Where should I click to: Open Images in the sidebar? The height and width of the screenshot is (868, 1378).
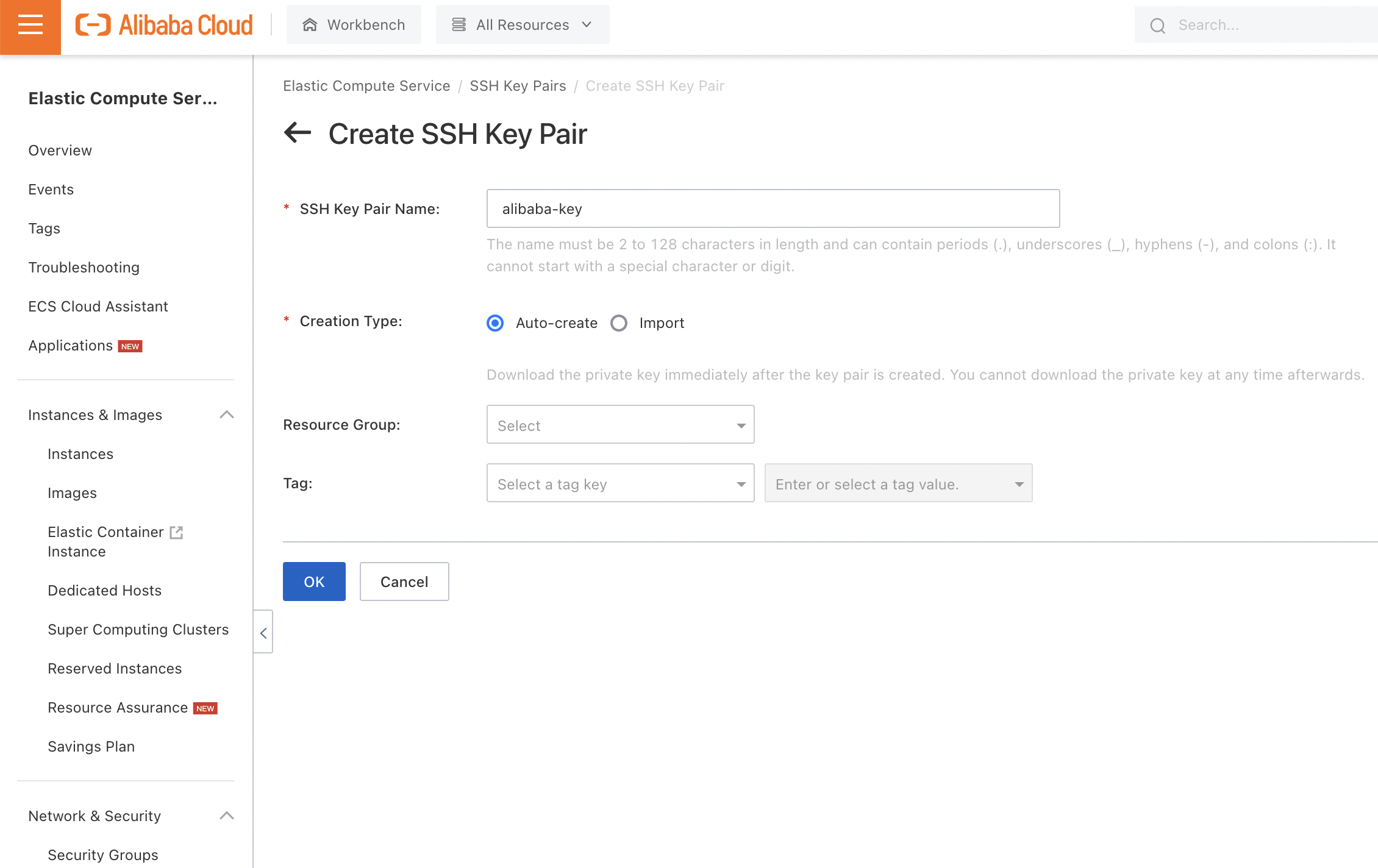[x=72, y=493]
